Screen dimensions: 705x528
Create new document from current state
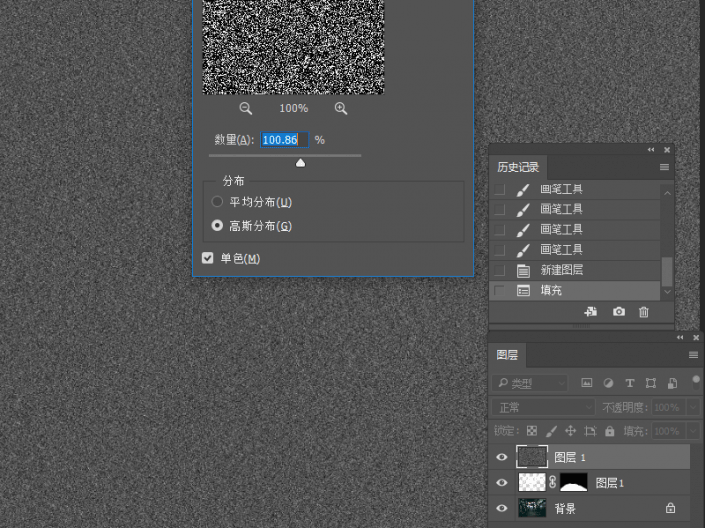pyautogui.click(x=591, y=312)
